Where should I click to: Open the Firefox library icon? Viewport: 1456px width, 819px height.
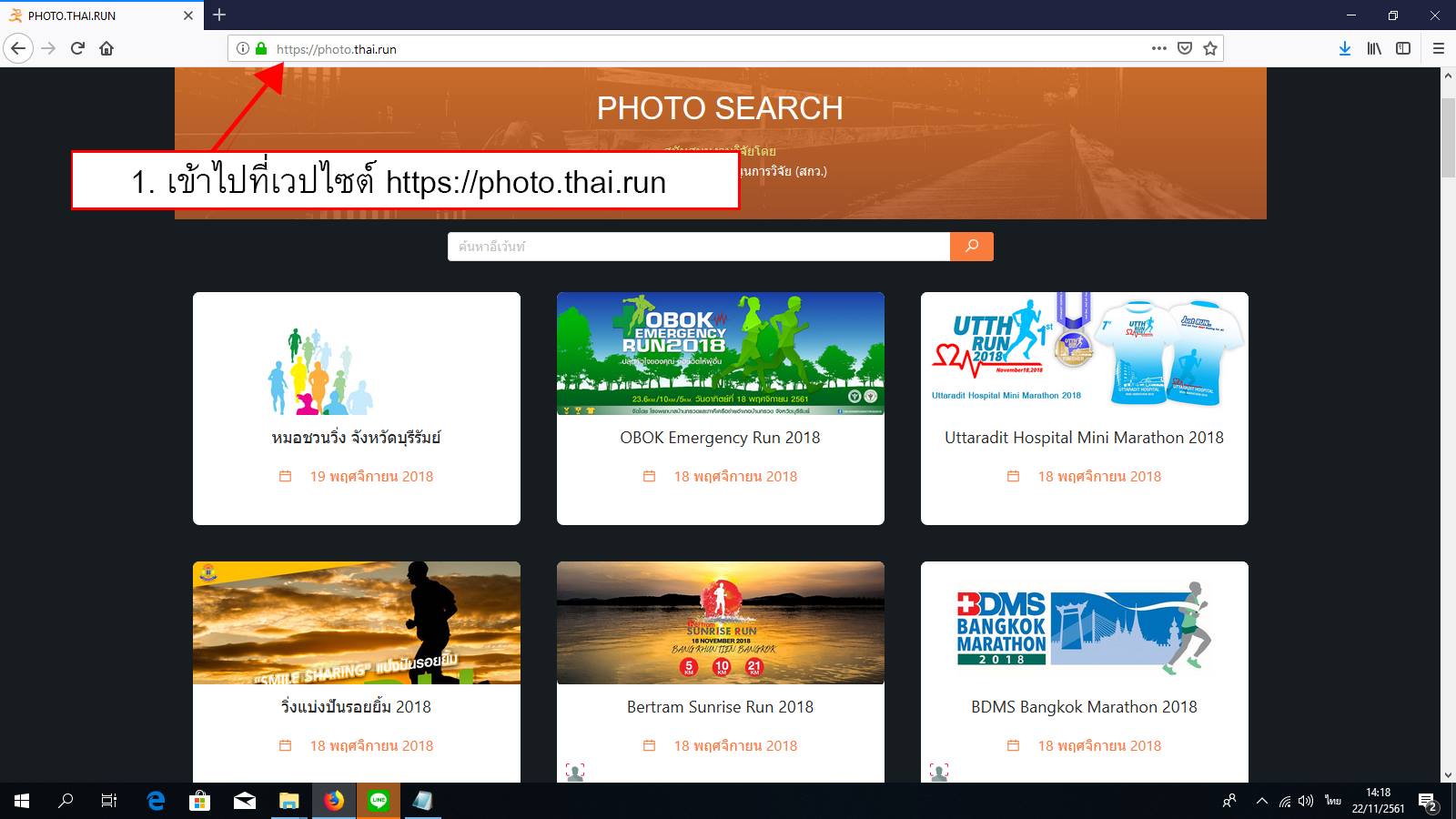[1374, 48]
